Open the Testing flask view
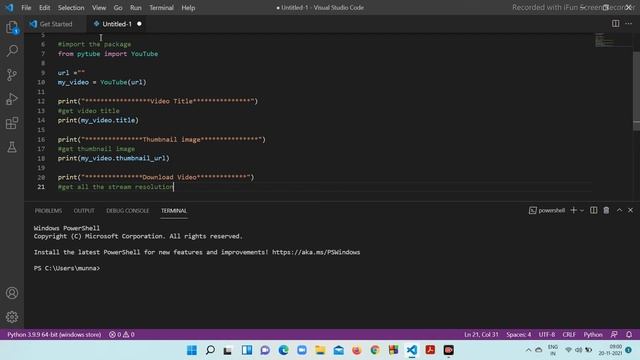Image resolution: width=640 pixels, height=360 pixels. pyautogui.click(x=12, y=147)
